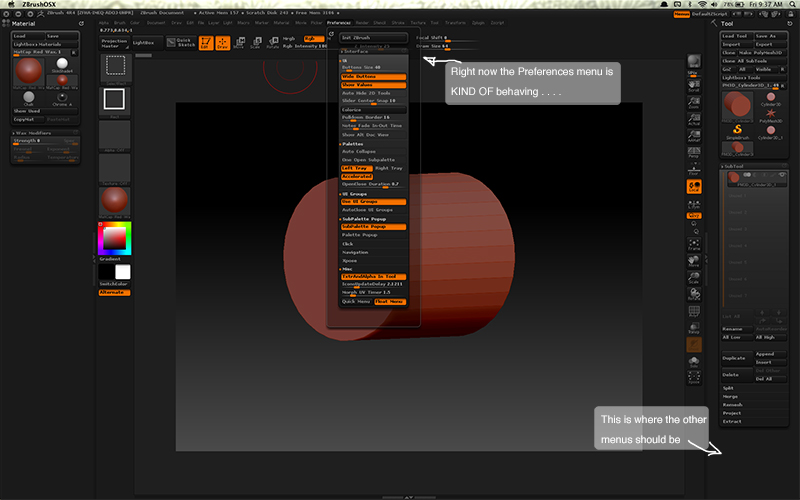Click the Append subtool button
Image resolution: width=800 pixels, height=500 pixels.
770,354
